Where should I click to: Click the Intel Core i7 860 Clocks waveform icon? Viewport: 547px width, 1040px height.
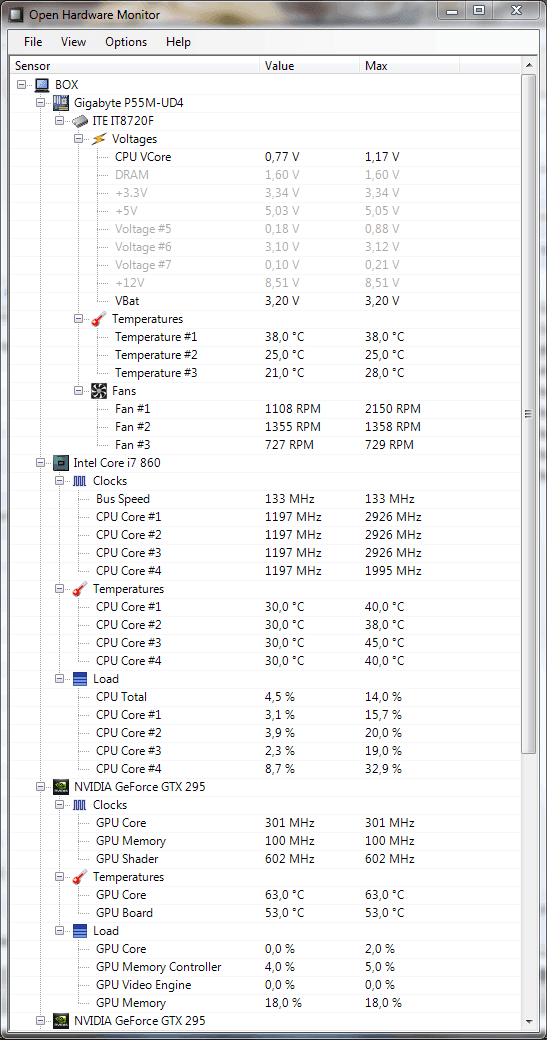pyautogui.click(x=80, y=481)
